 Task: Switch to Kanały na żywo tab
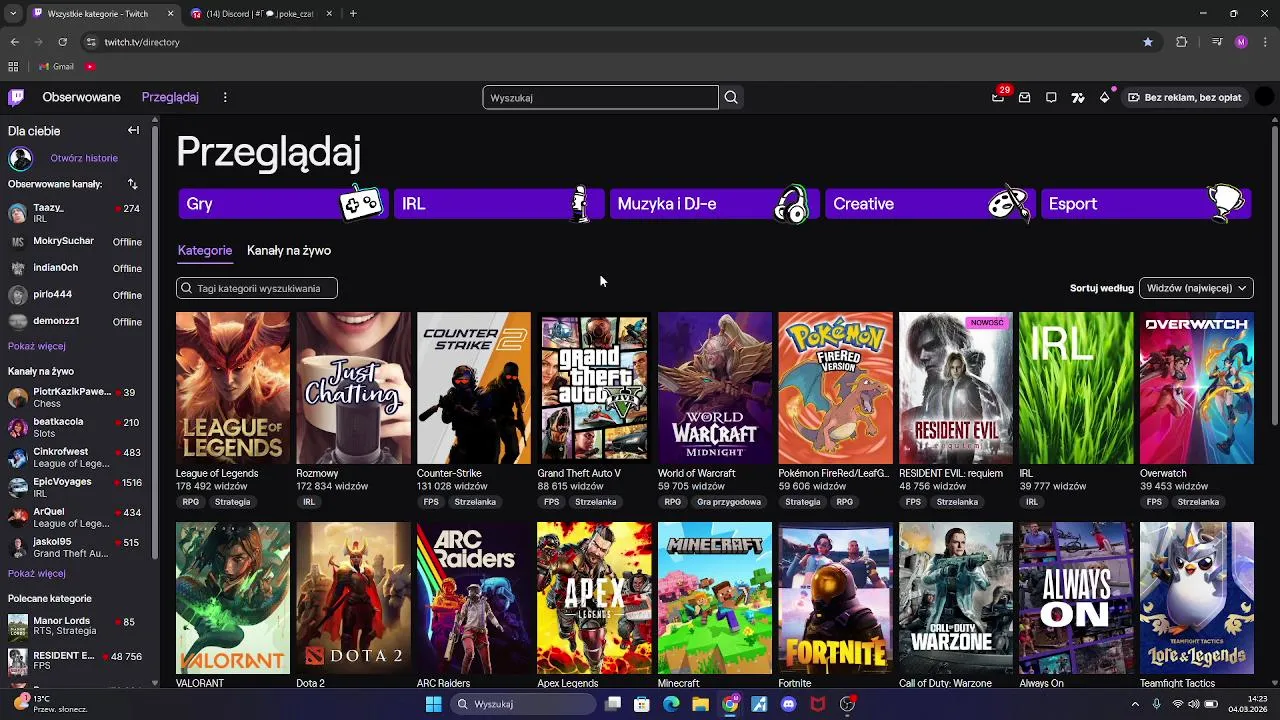tap(289, 250)
